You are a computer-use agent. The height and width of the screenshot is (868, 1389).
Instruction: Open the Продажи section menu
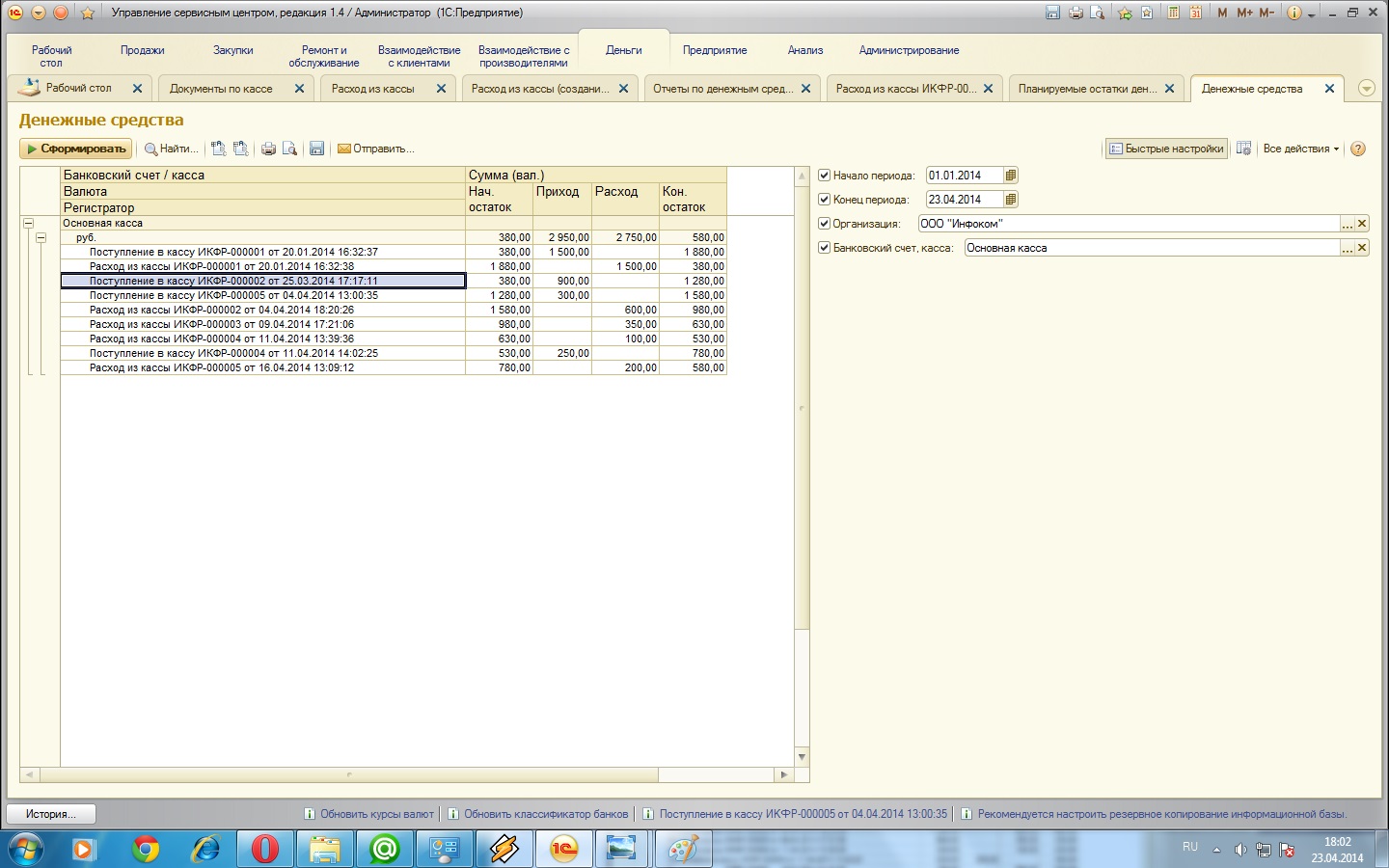tap(142, 50)
